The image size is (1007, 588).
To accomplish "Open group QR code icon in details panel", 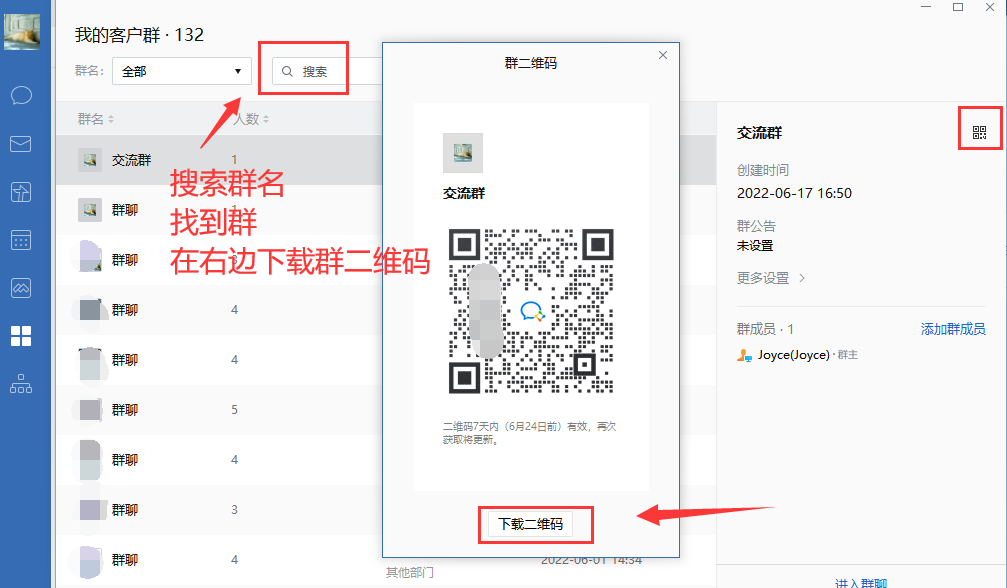I will click(979, 133).
